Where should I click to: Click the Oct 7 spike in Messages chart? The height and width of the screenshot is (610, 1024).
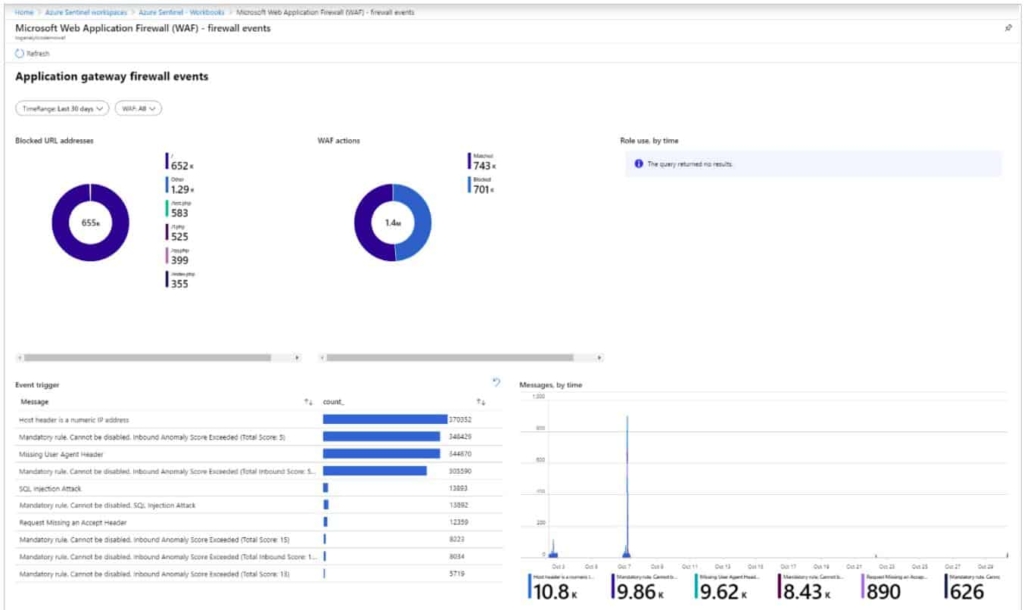pyautogui.click(x=627, y=487)
